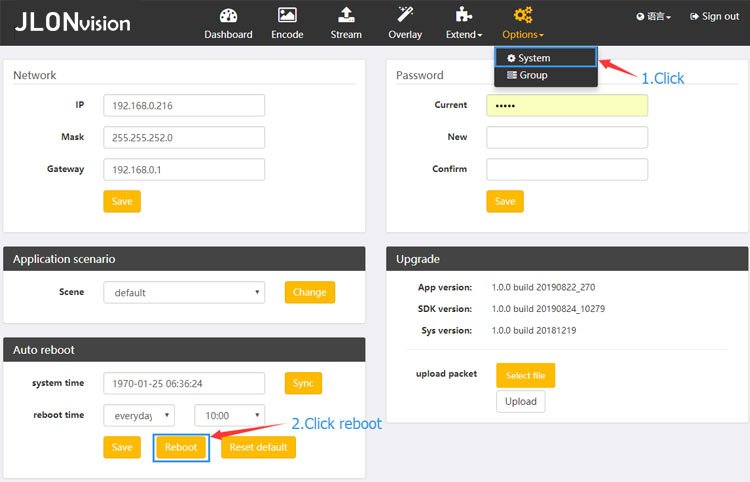Click the Group list icon in dropdown
The image size is (750, 482).
[512, 75]
